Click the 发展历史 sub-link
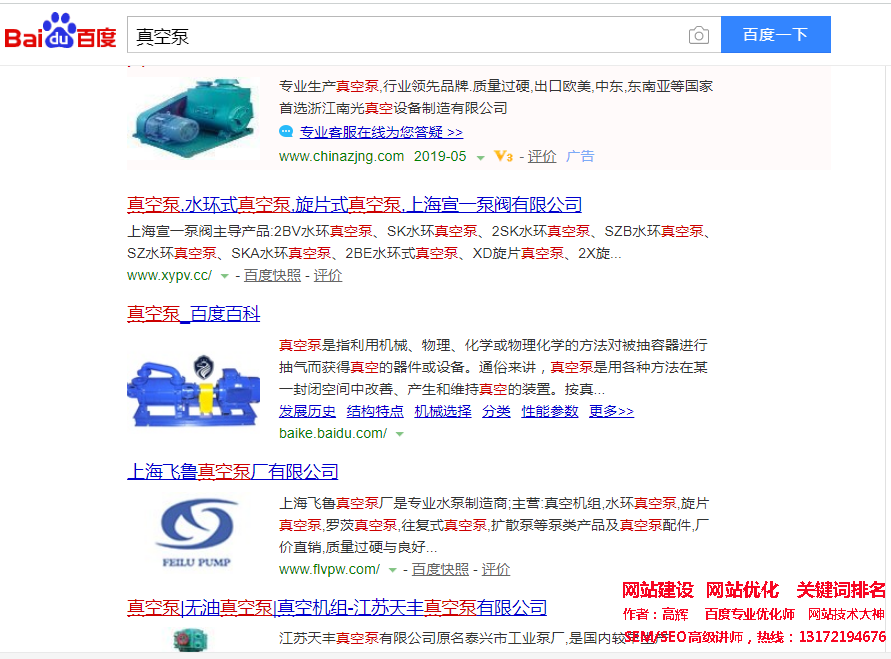 point(307,411)
